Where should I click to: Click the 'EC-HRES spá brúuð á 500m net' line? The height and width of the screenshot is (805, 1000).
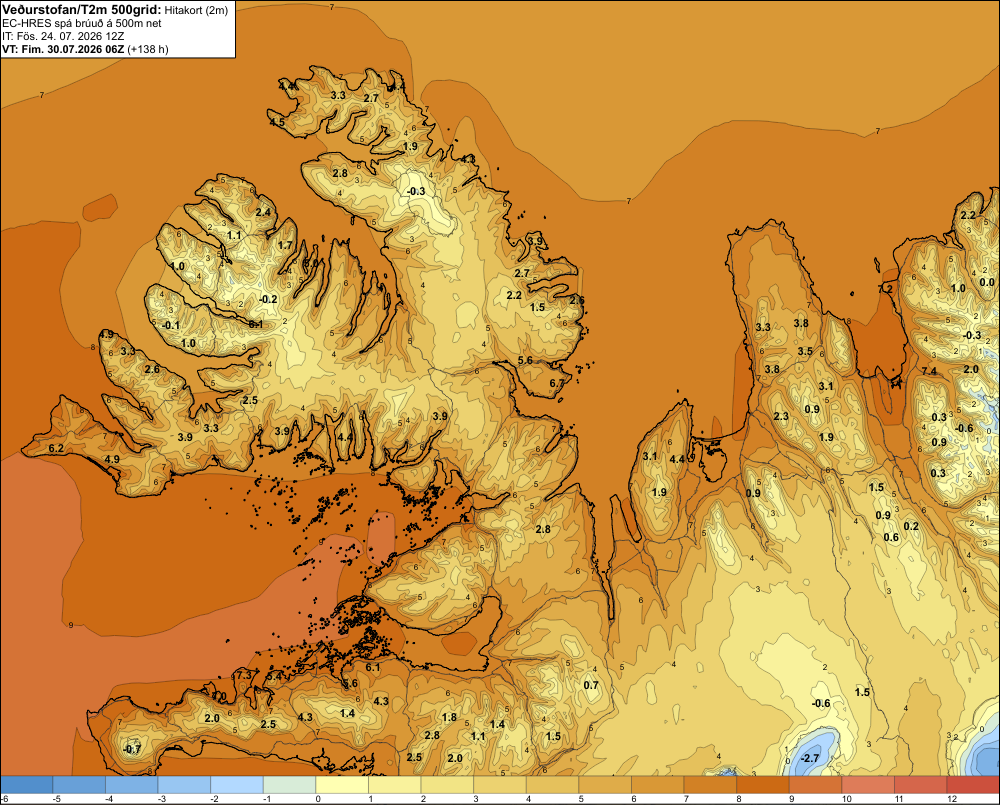[82, 23]
